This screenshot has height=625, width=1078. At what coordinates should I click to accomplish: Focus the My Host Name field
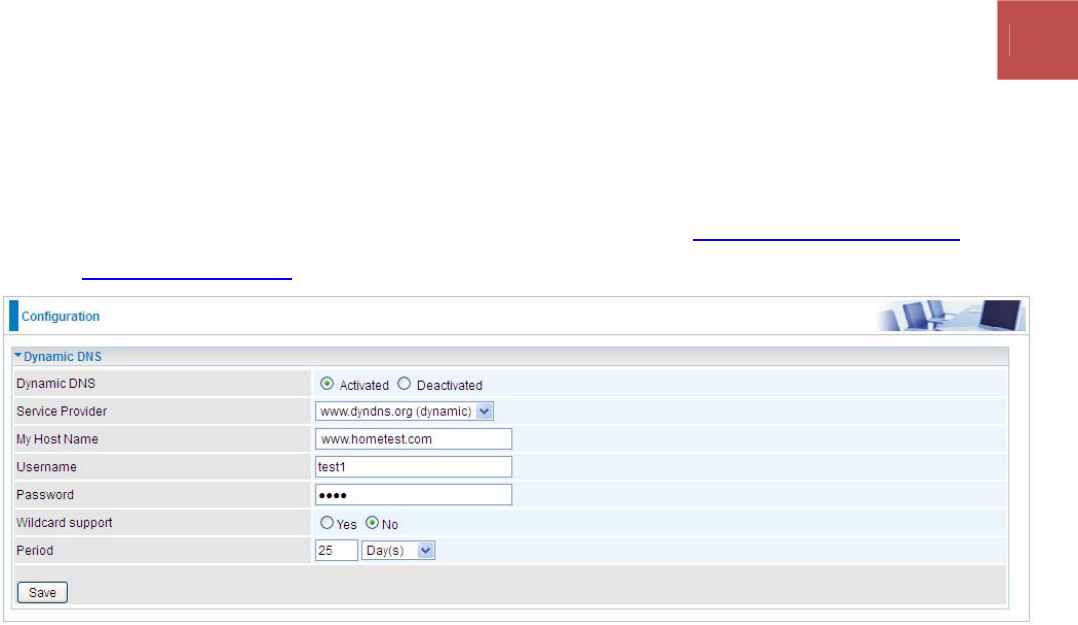[x=414, y=439]
